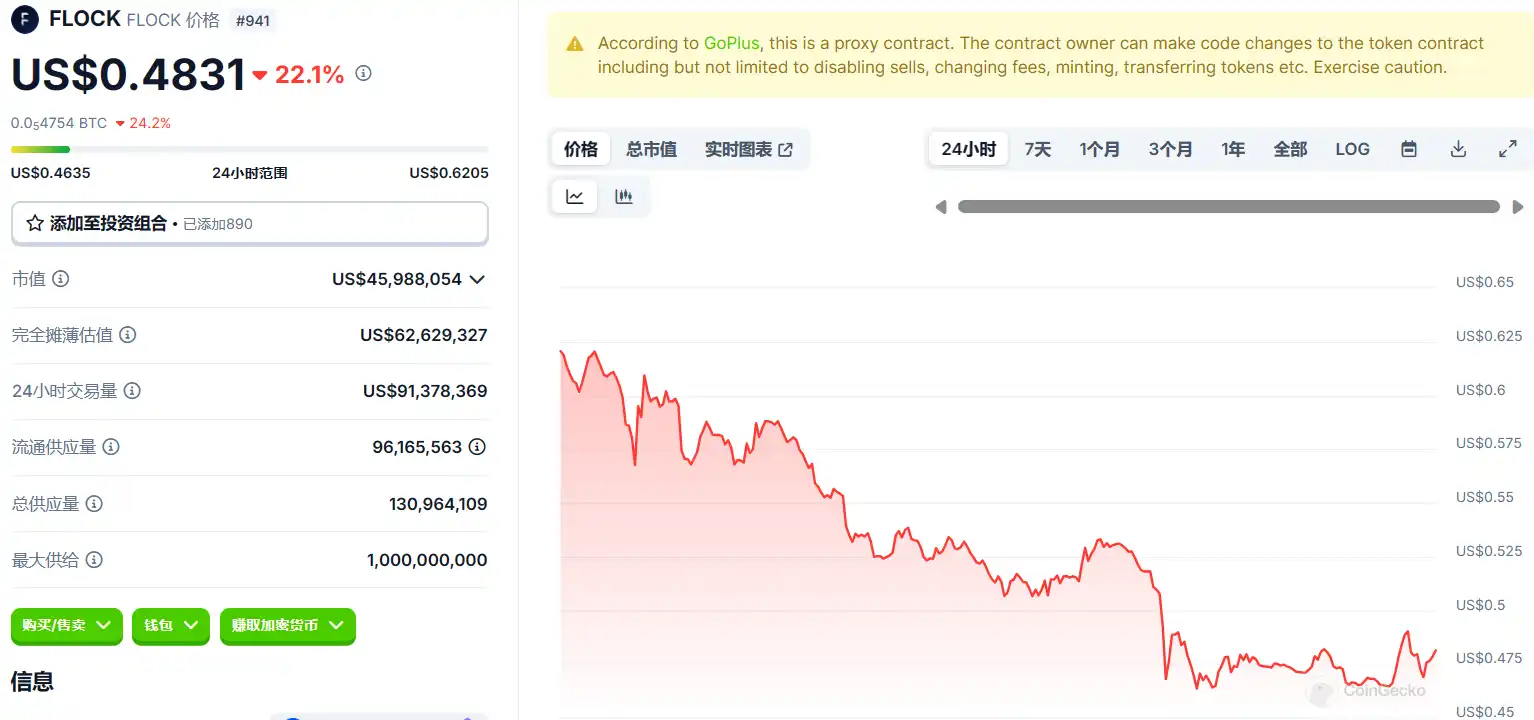Click the 24小时范围 price range bar
Screen dimensions: 1534x720
249,150
